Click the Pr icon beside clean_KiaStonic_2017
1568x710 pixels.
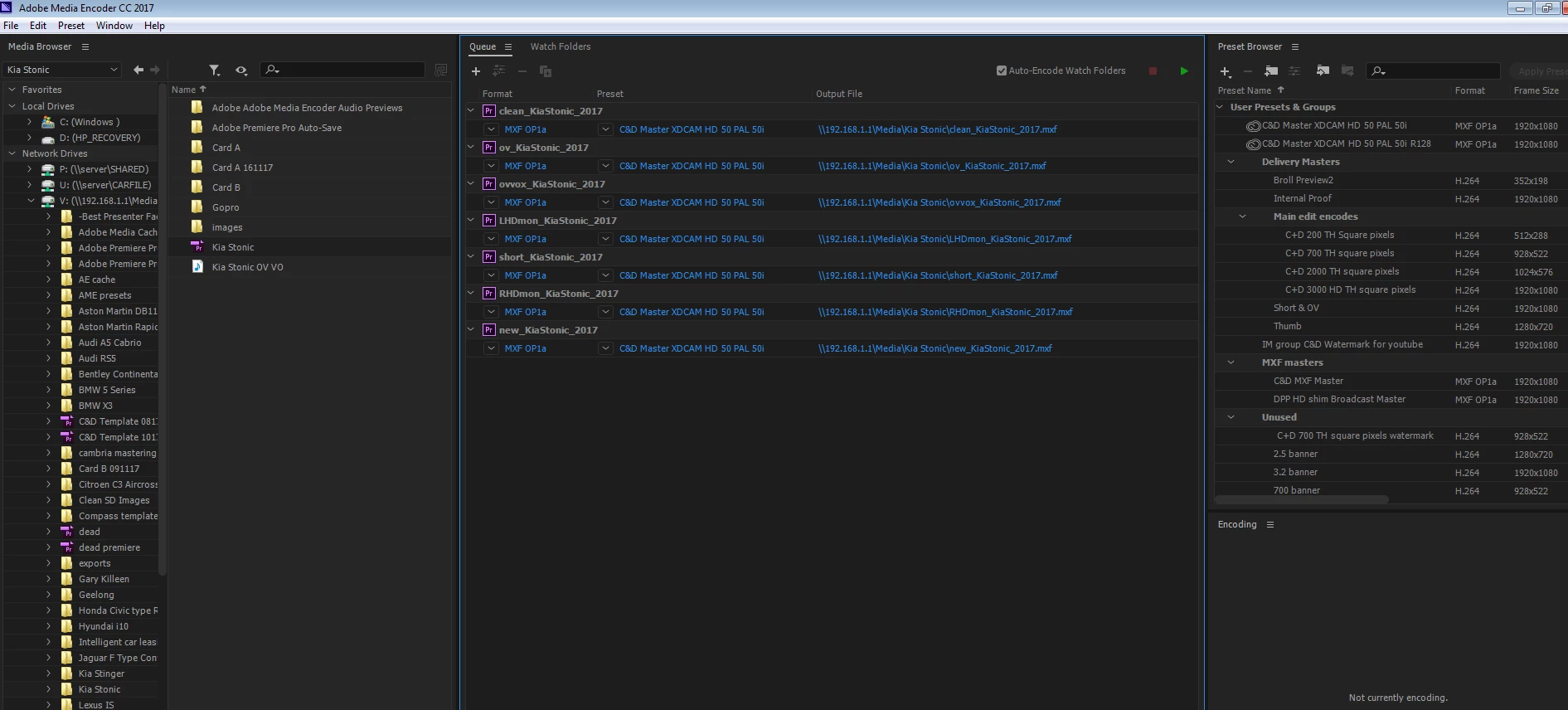click(489, 111)
